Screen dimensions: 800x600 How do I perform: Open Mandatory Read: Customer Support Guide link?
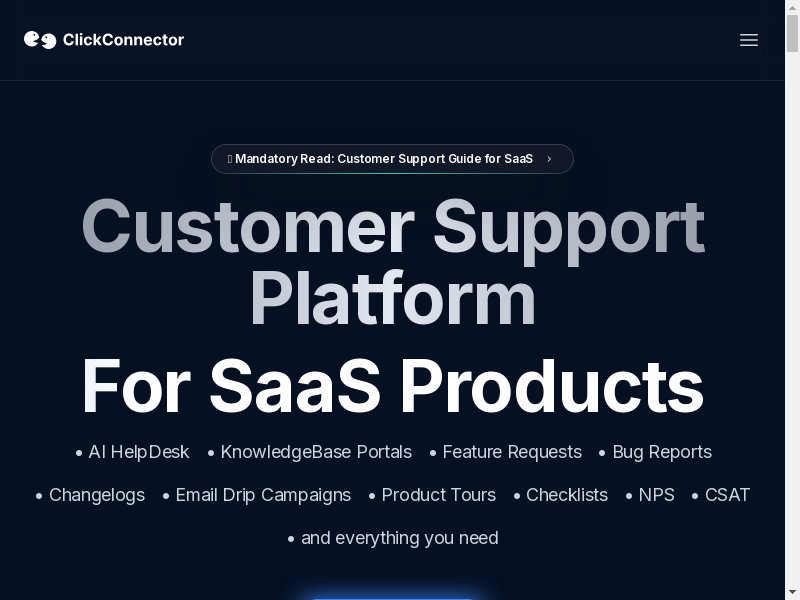pos(384,159)
